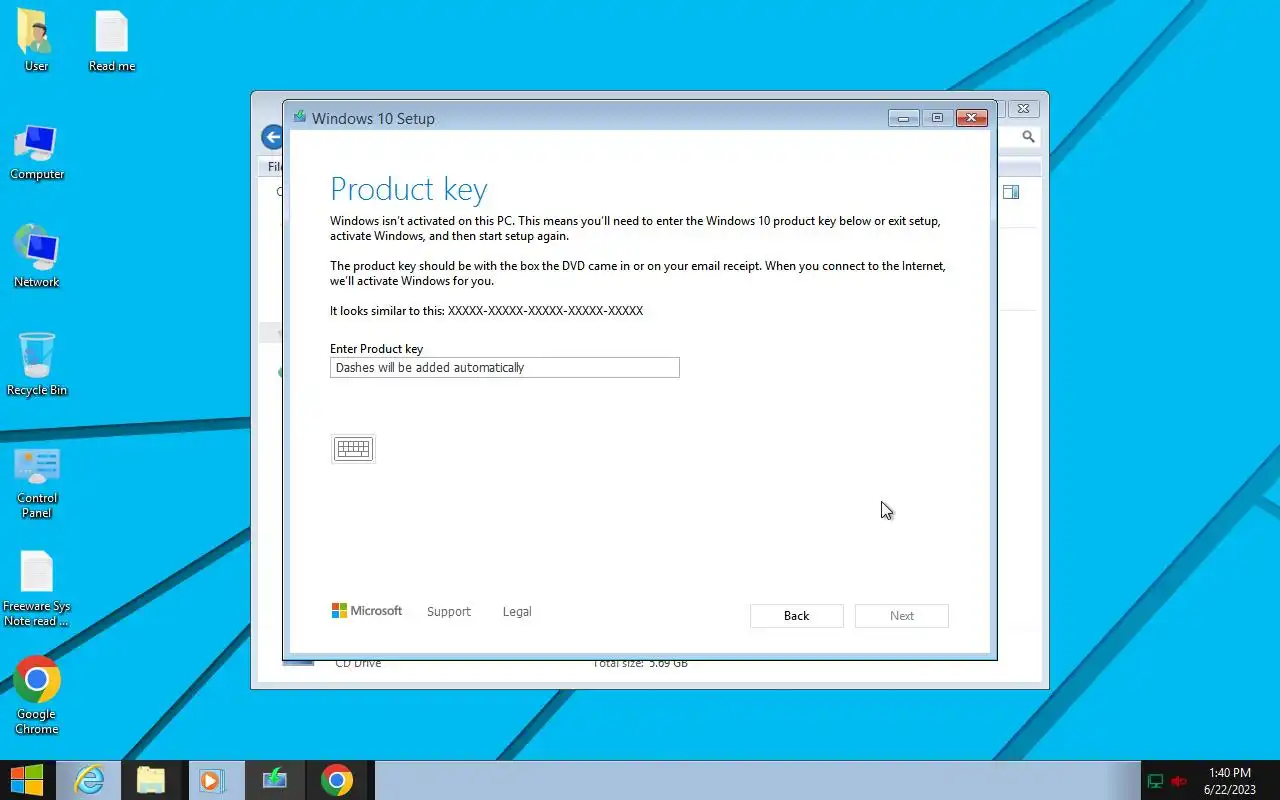Select the Google Chrome desktop shortcut
Screen dimensions: 1280x800
[x=37, y=696]
